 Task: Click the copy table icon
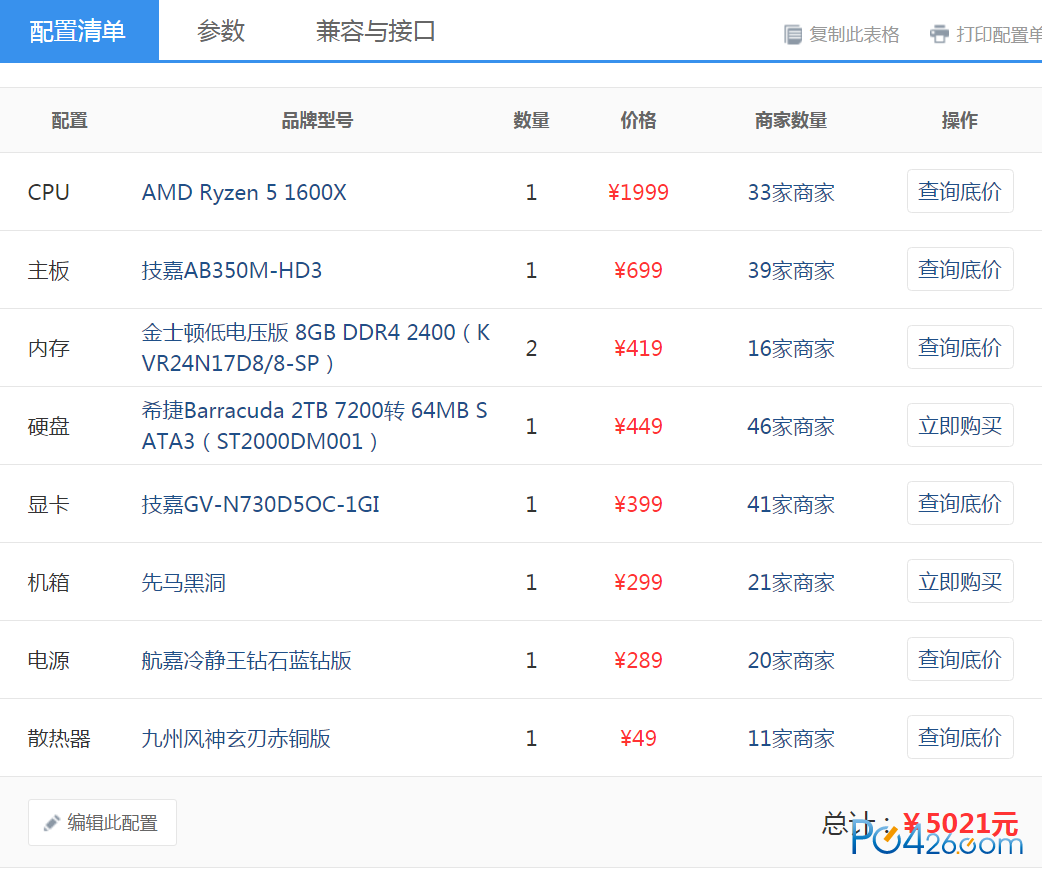[x=793, y=34]
